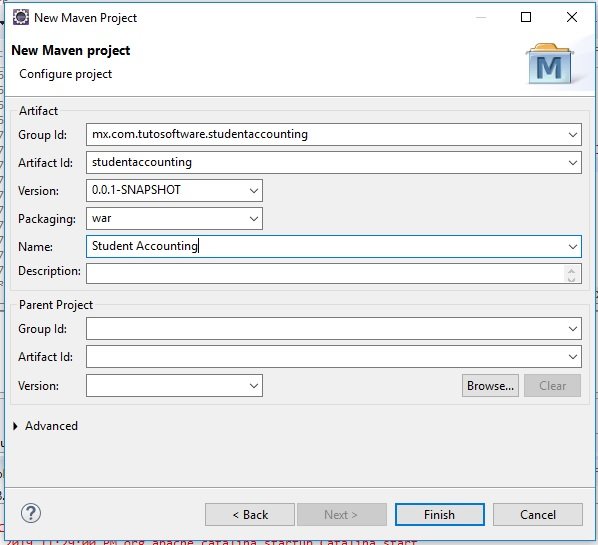Click the help question mark icon
Image resolution: width=598 pixels, height=545 pixels.
click(x=31, y=513)
